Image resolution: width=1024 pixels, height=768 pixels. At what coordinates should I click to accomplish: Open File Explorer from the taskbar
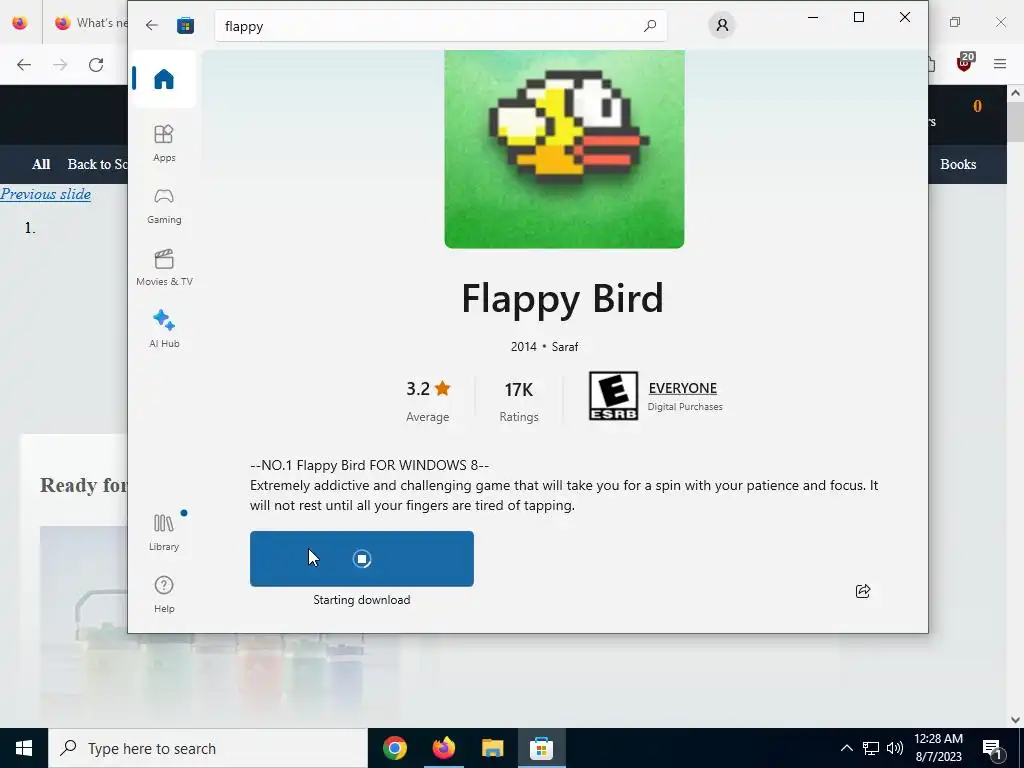492,748
